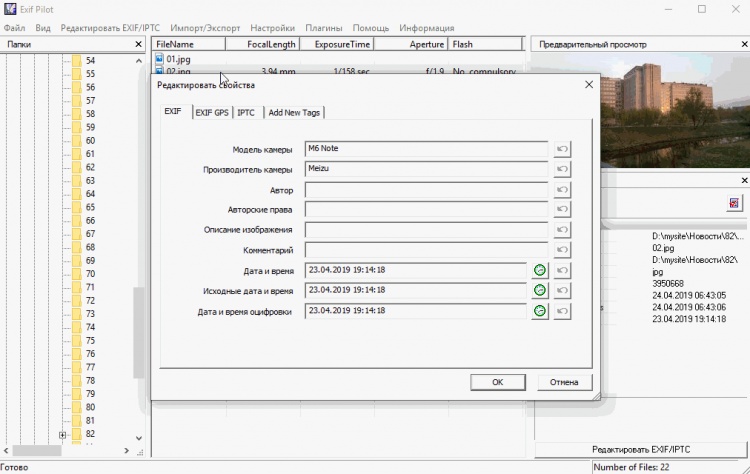Click the image file icon of 01.jpg
Viewport: 750px width, 474px height.
[159, 59]
